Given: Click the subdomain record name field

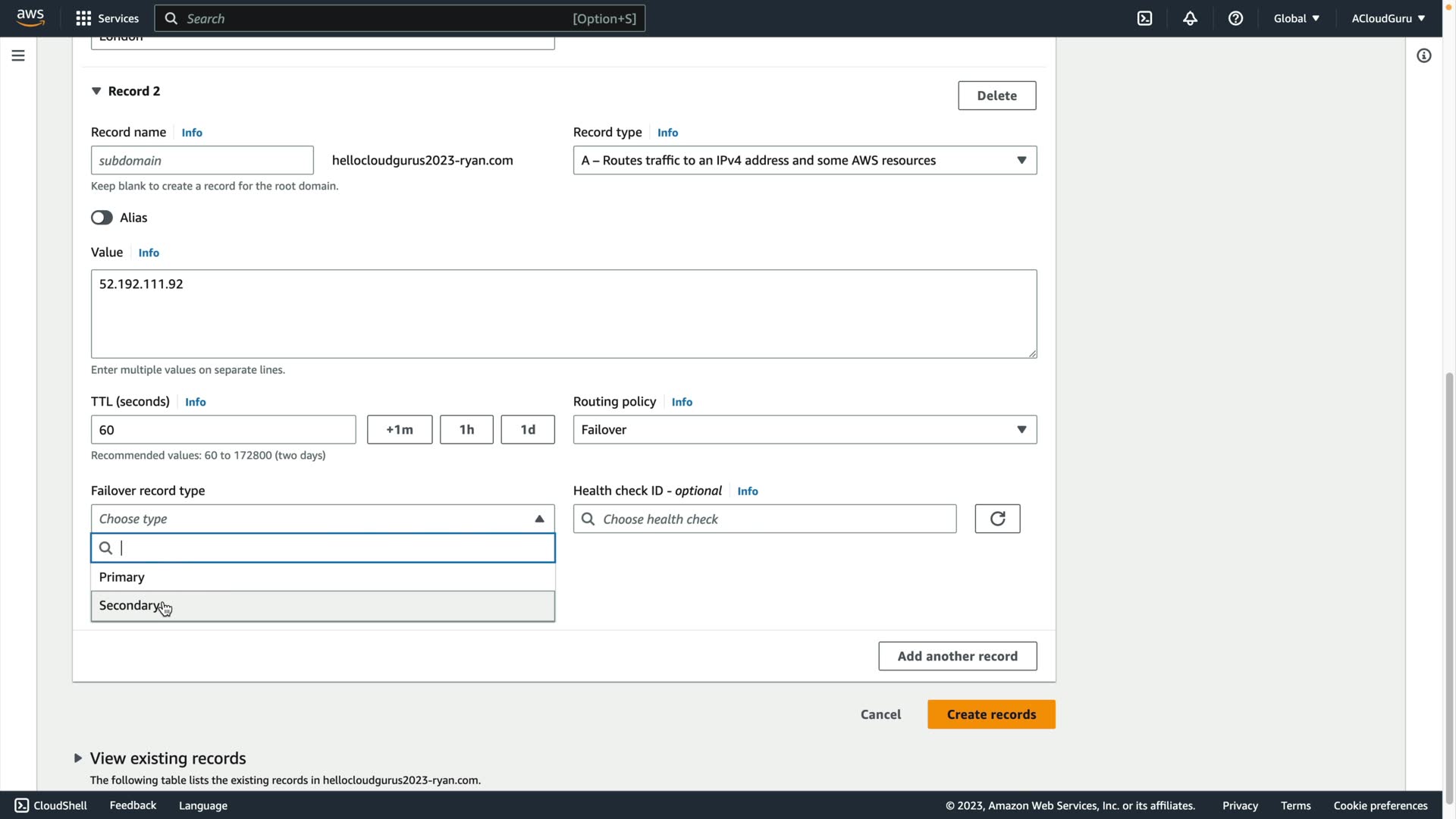Looking at the screenshot, I should click(x=202, y=160).
